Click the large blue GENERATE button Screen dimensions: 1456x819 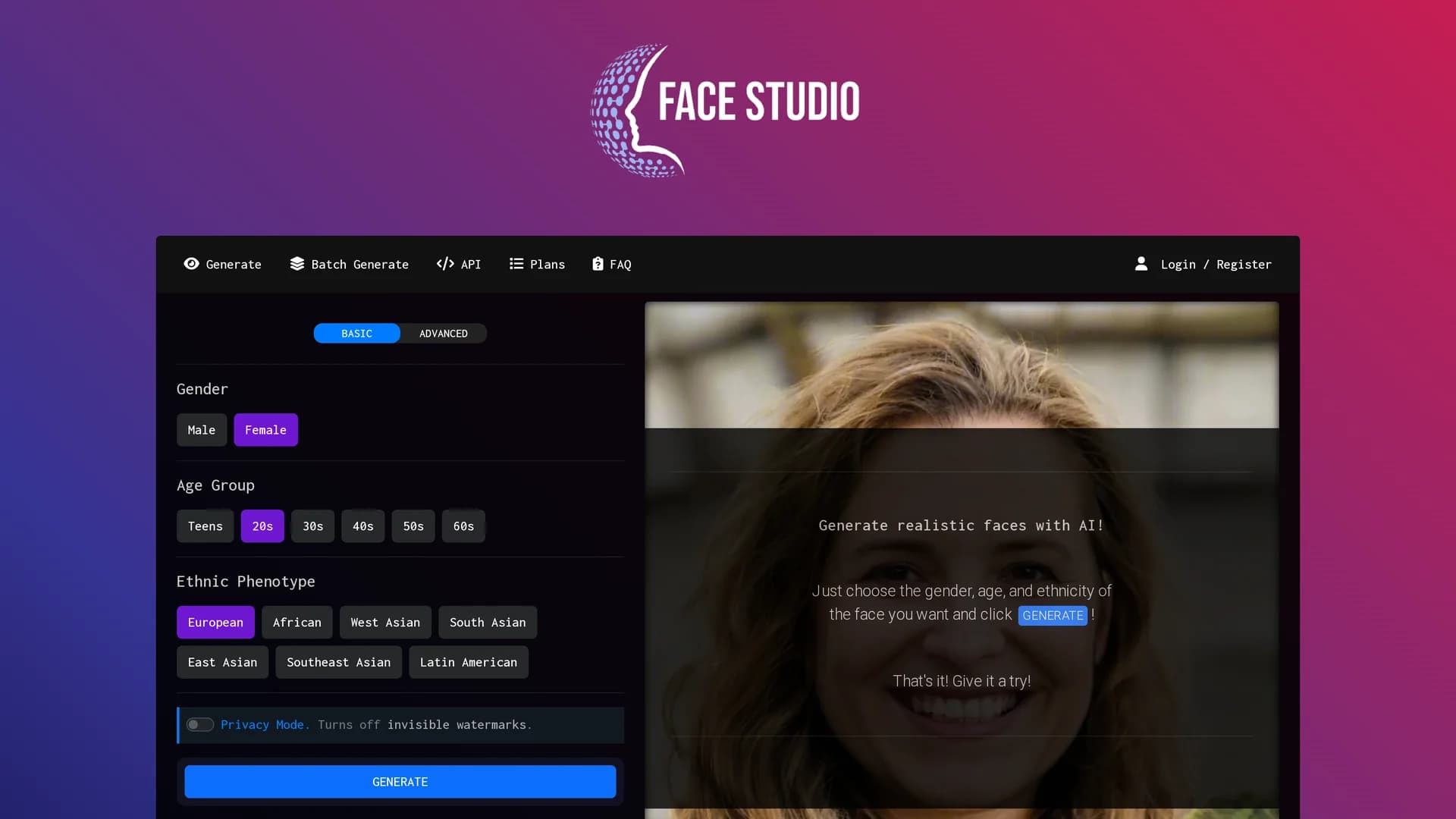[400, 782]
